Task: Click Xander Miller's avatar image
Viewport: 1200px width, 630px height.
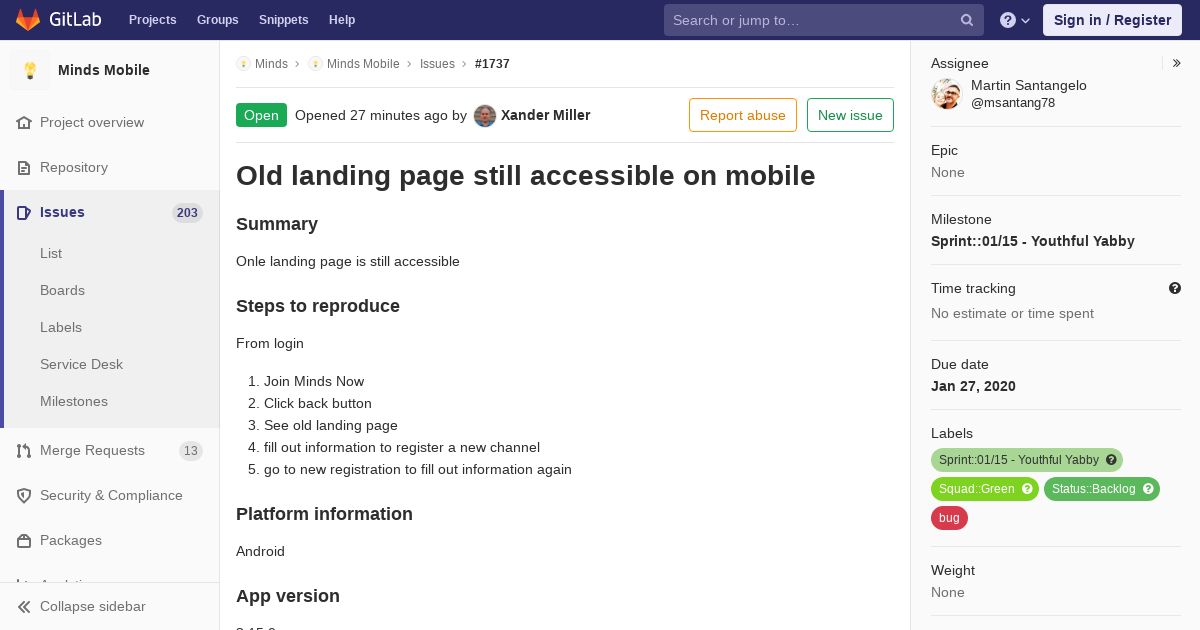Action: [x=485, y=115]
